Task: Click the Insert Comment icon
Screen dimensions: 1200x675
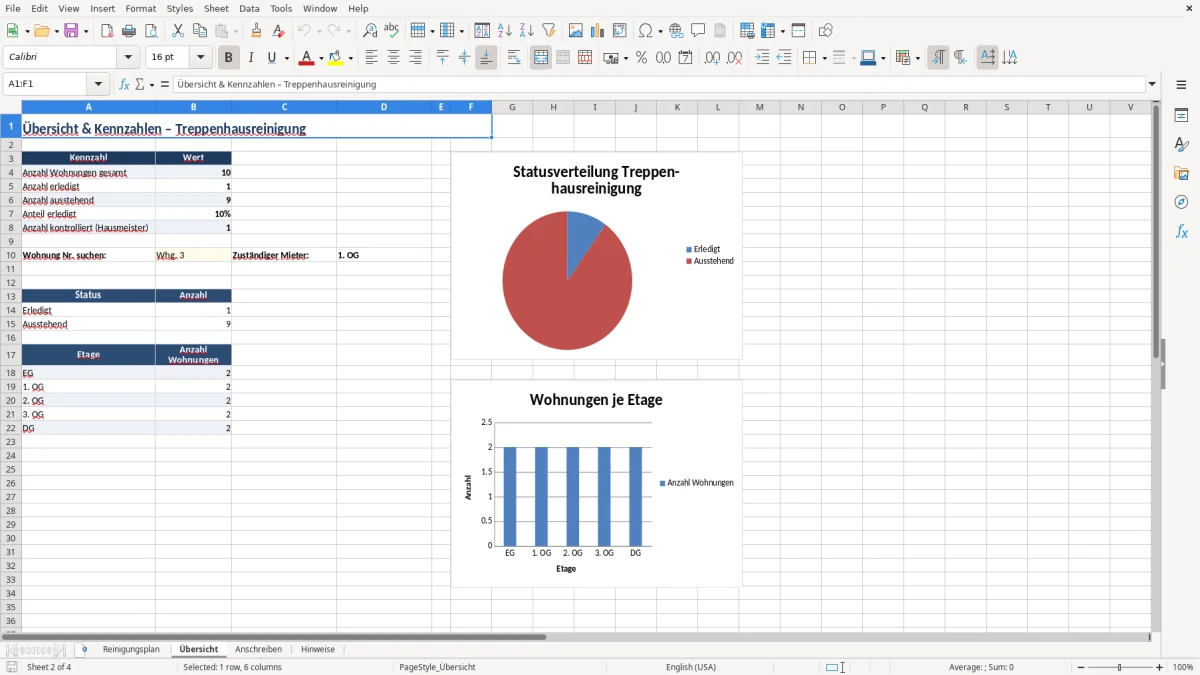Action: 698,31
